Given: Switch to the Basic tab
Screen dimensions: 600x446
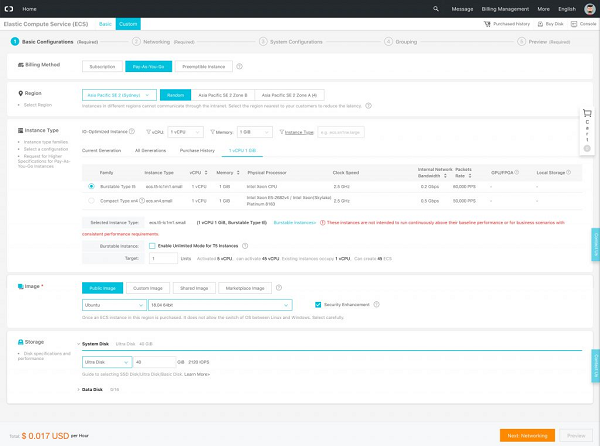Looking at the screenshot, I should (105, 24).
